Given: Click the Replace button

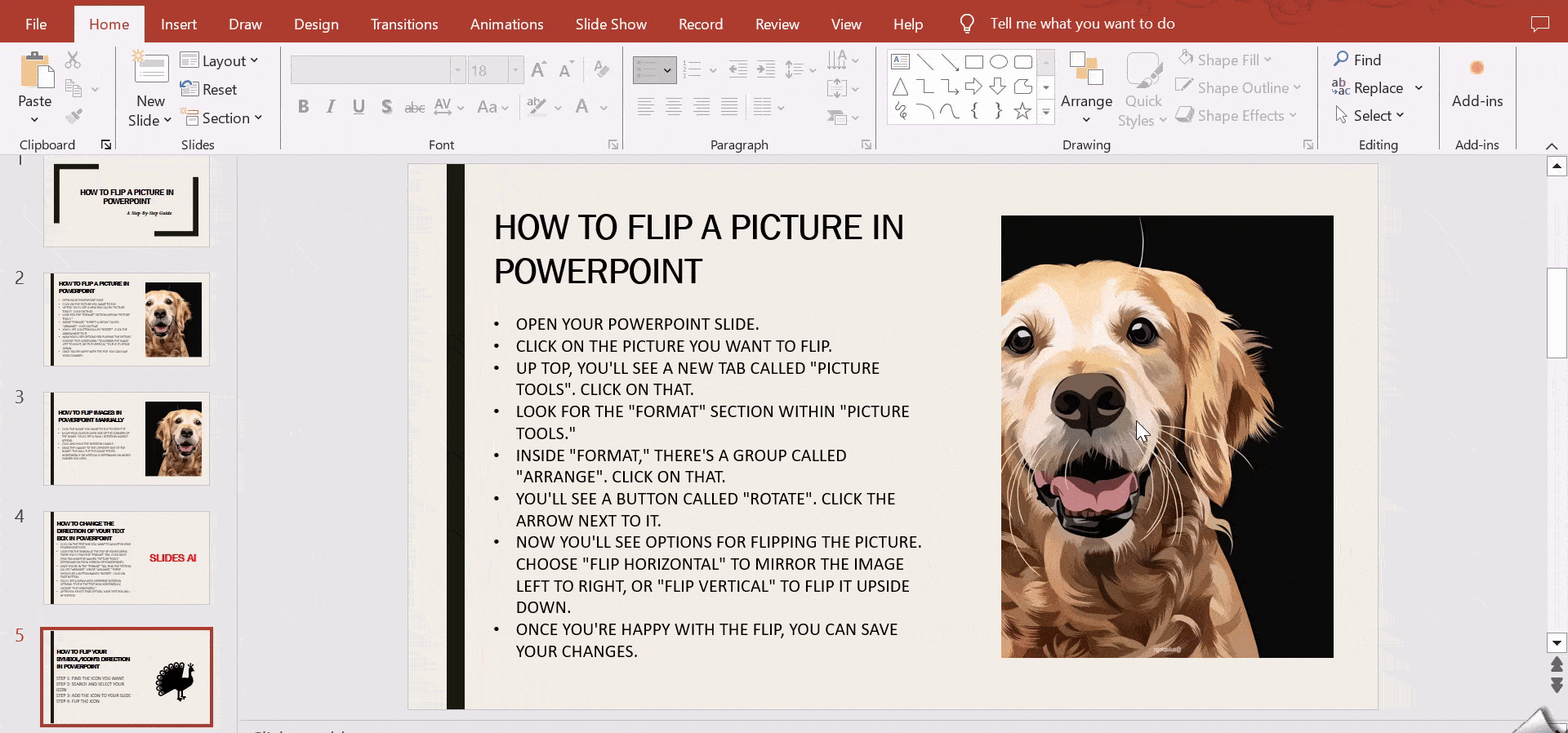Looking at the screenshot, I should point(1377,88).
